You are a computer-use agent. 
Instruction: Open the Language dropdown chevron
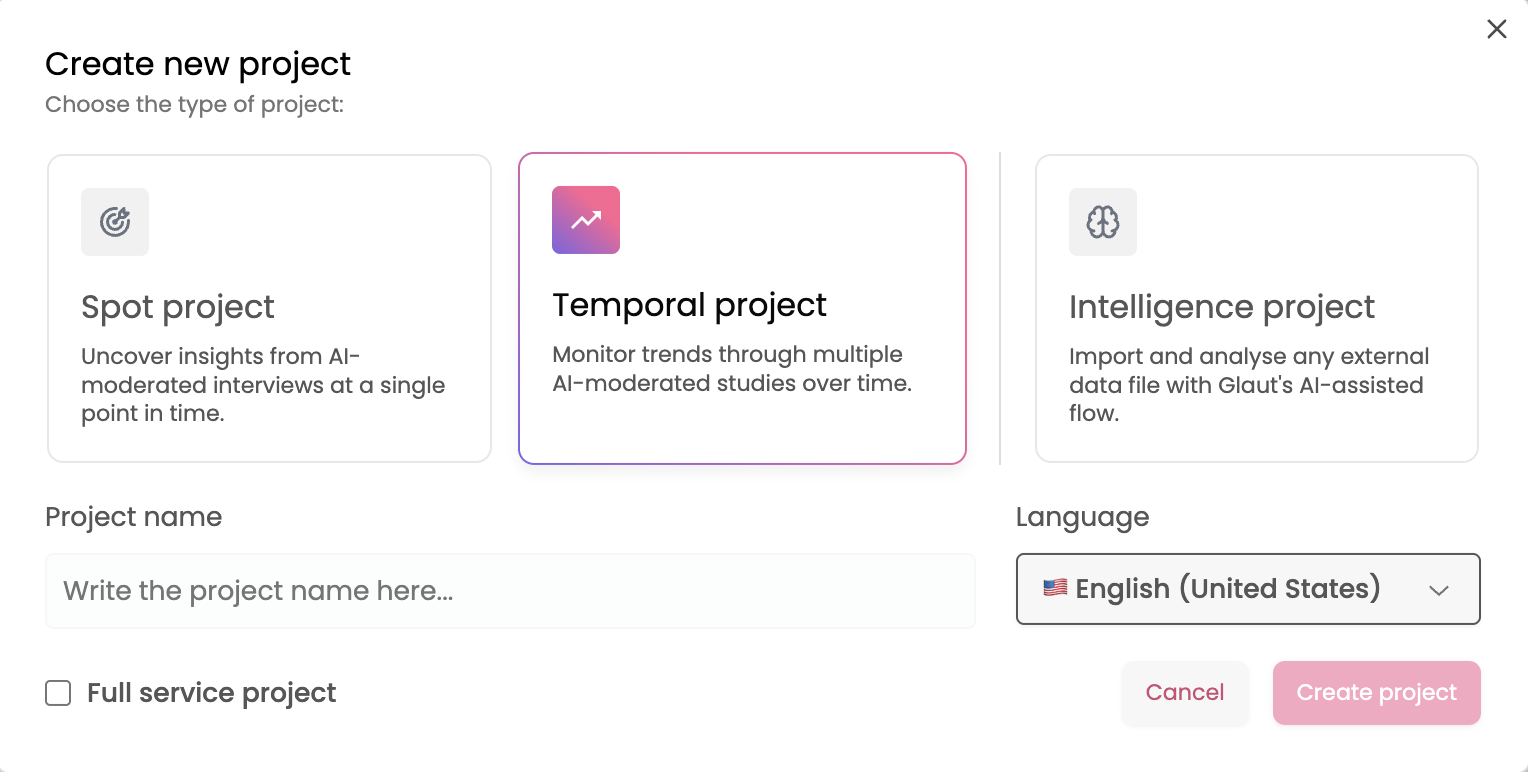[x=1439, y=590]
